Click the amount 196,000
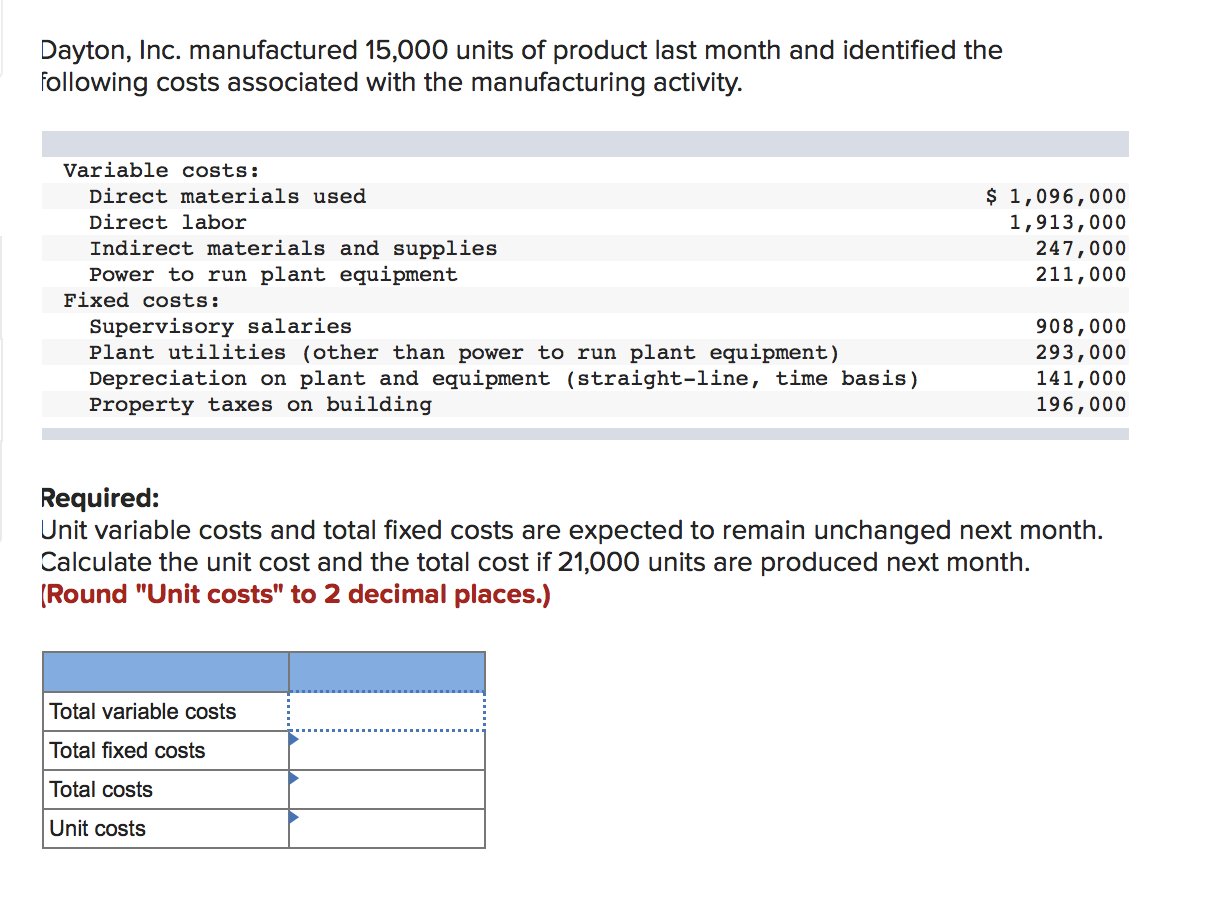The width and height of the screenshot is (1208, 914). coord(1081,404)
